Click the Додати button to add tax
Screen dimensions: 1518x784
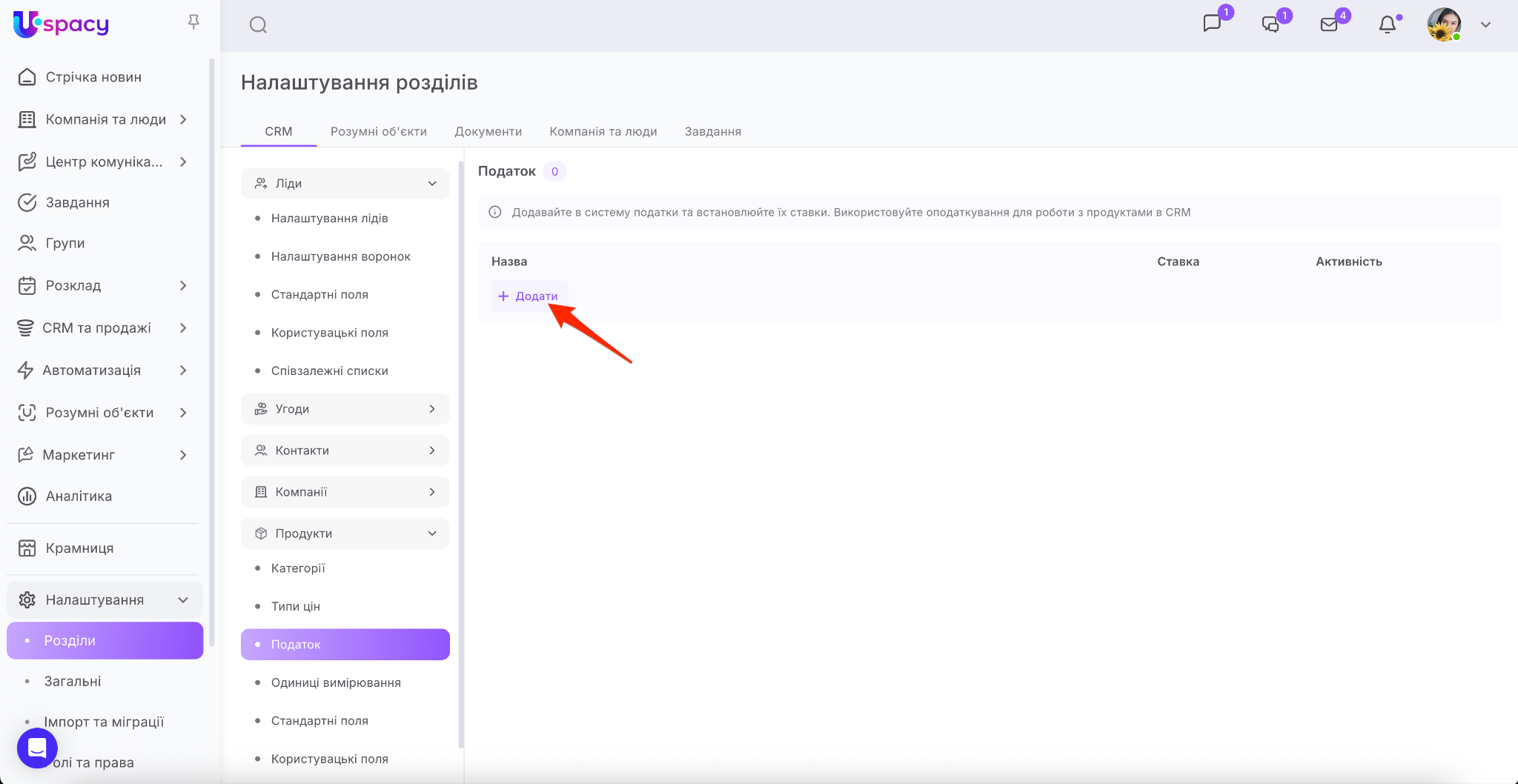coord(528,296)
